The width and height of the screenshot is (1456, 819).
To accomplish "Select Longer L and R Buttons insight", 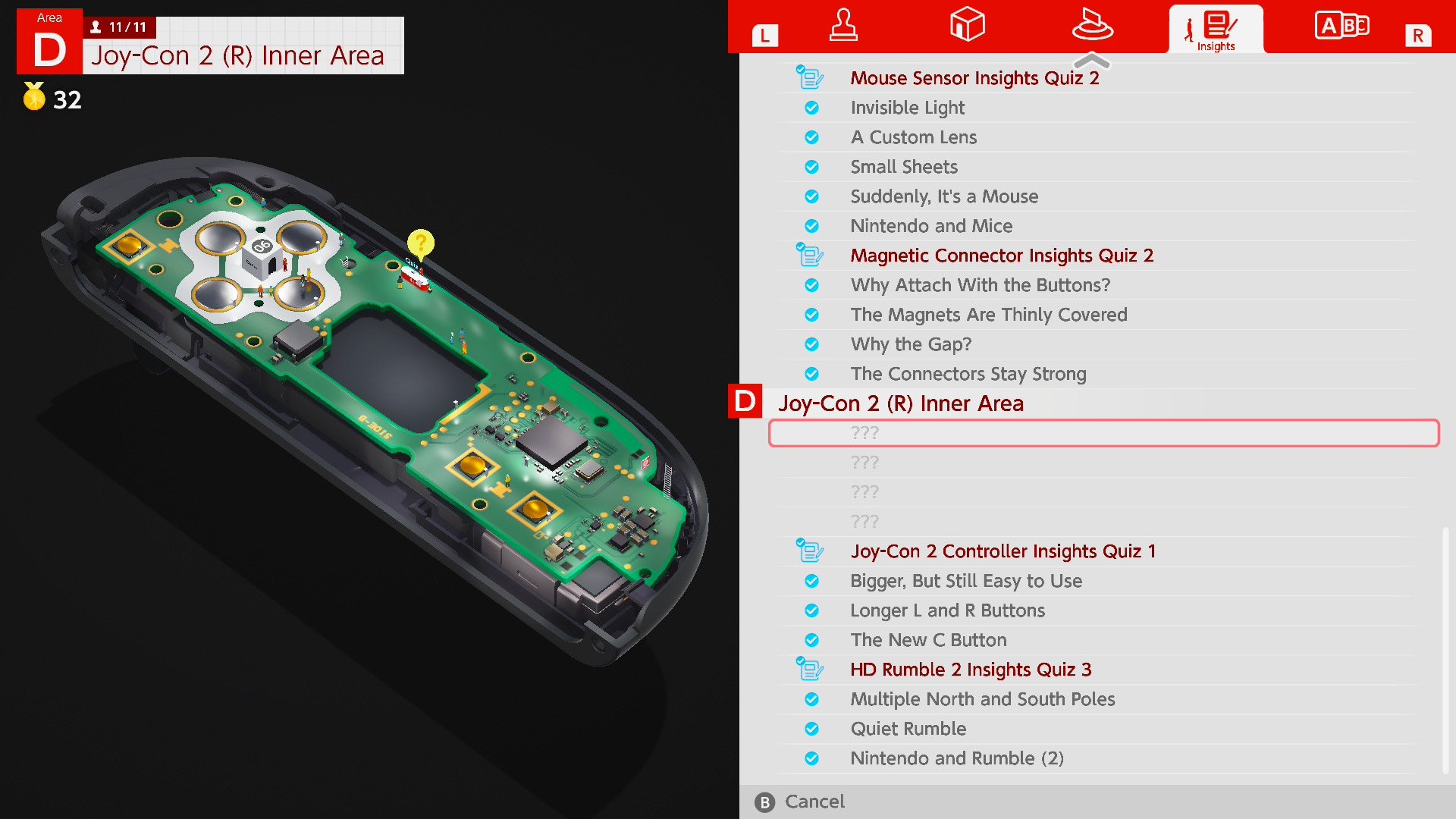I will click(x=947, y=610).
